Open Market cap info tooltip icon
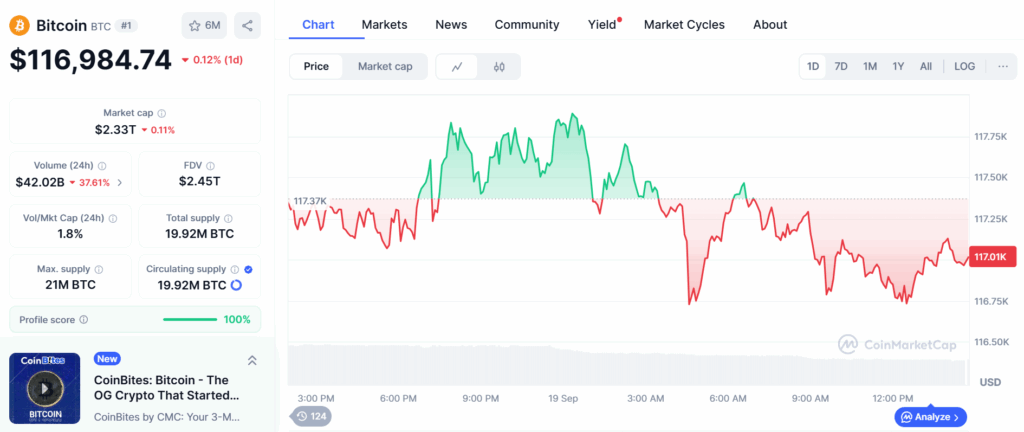 pyautogui.click(x=162, y=113)
